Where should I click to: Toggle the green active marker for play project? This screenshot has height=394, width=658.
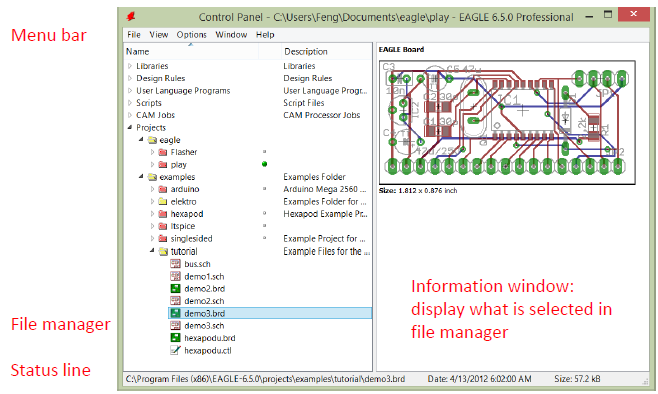pyautogui.click(x=264, y=164)
